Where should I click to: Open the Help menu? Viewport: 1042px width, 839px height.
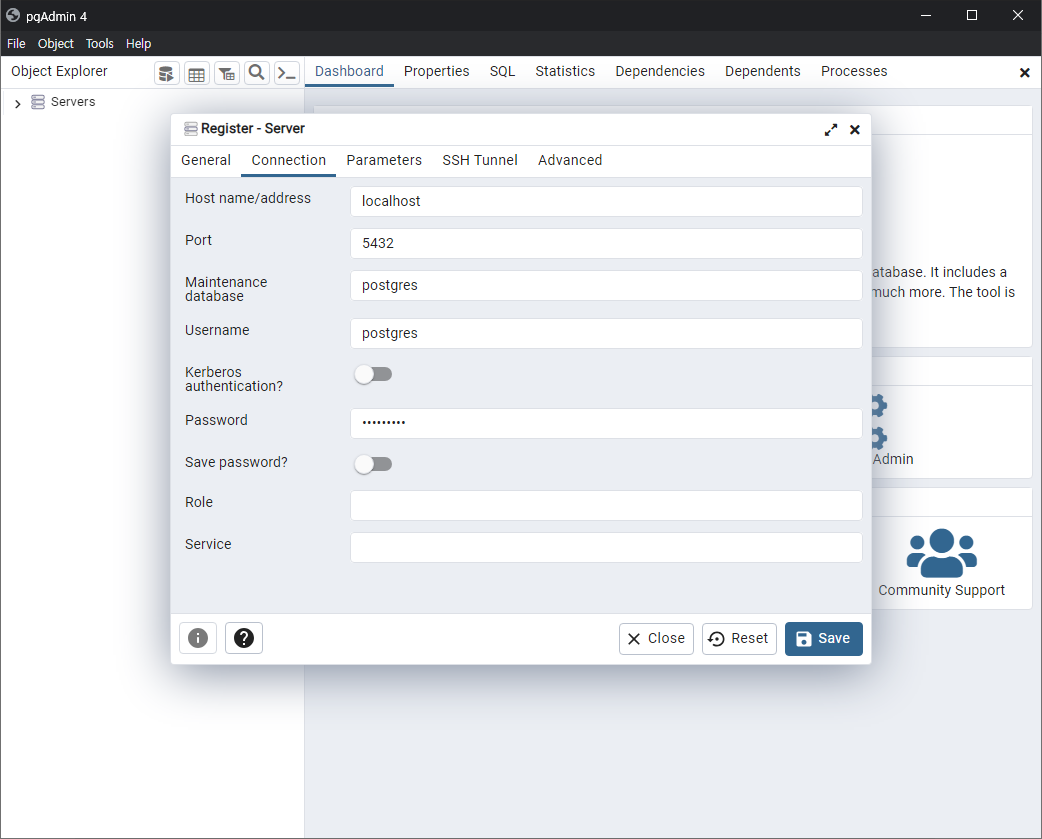[x=138, y=43]
